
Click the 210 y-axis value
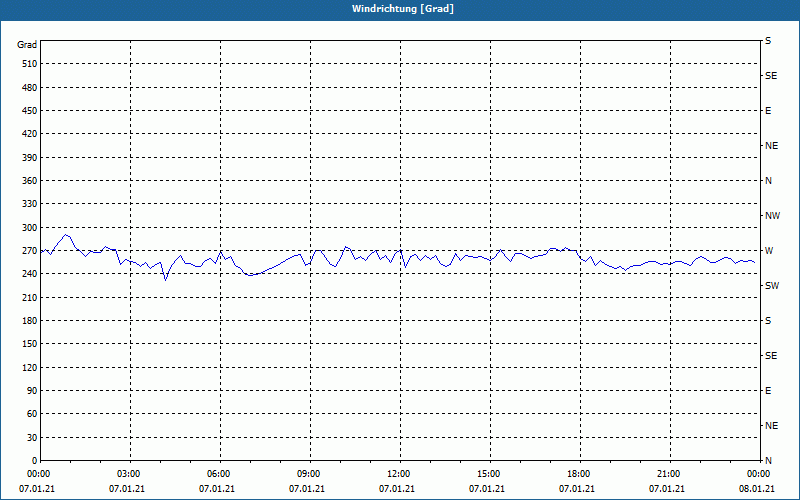pos(30,297)
